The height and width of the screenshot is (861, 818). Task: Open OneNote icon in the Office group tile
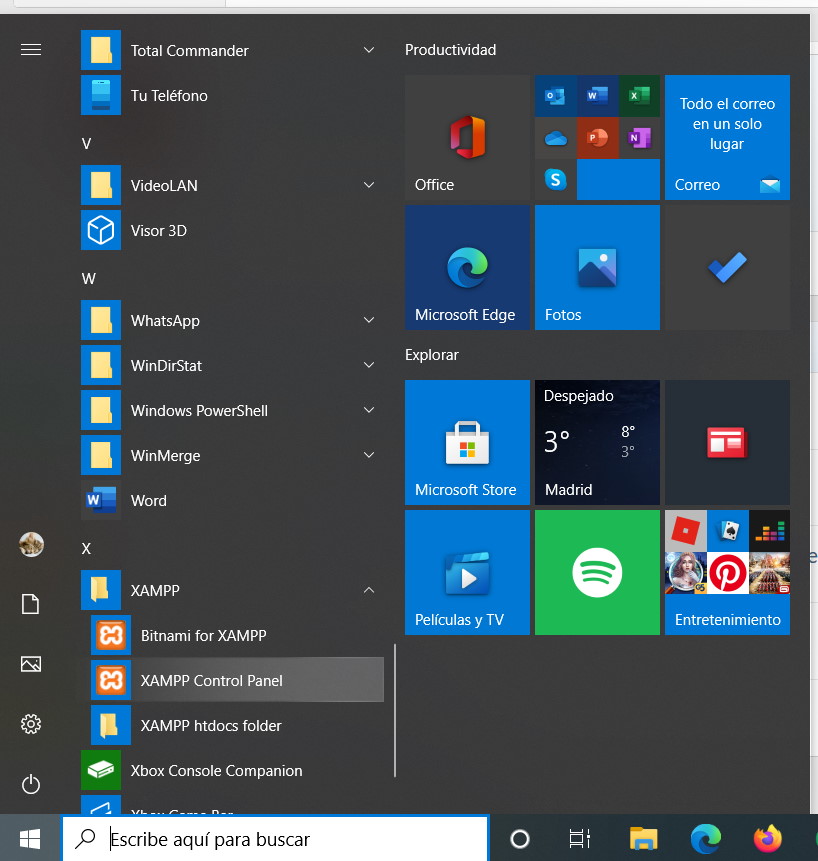pos(639,138)
